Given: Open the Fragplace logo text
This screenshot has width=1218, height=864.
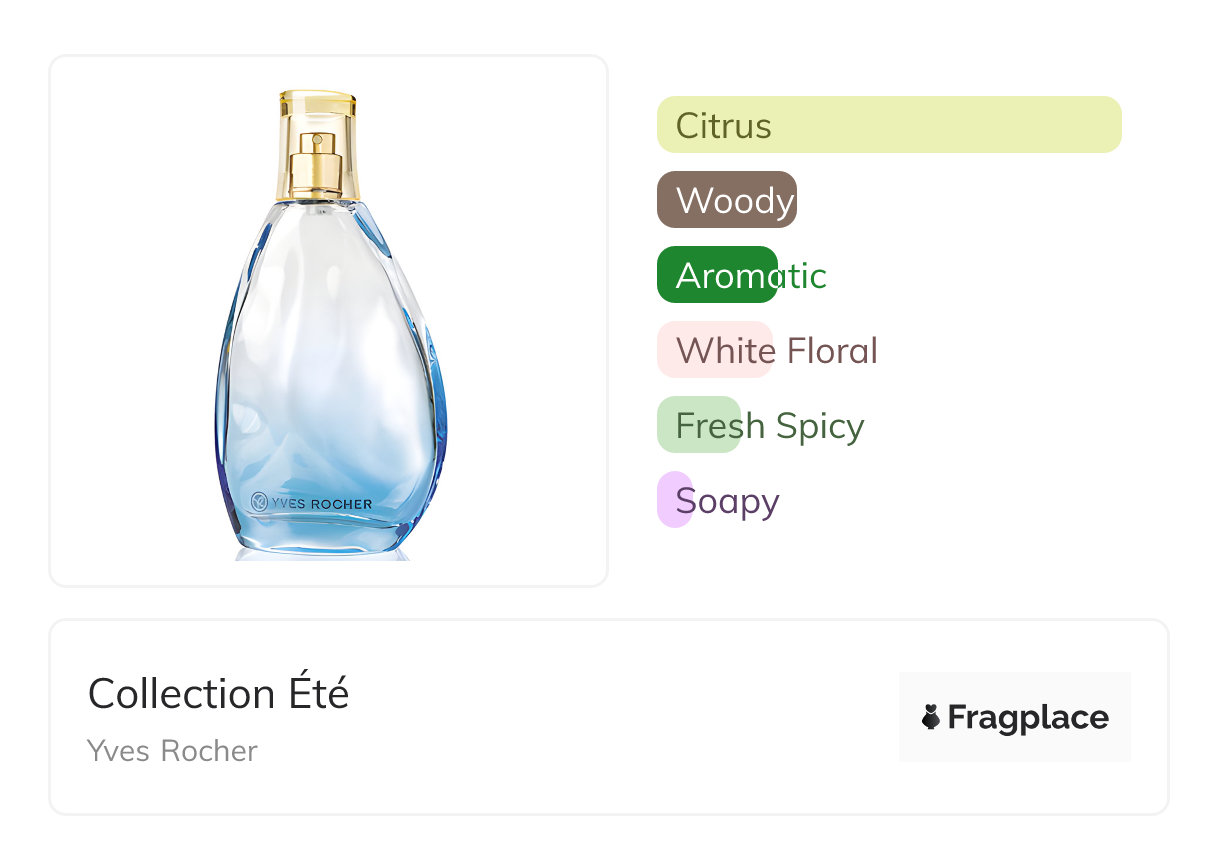Looking at the screenshot, I should (x=1028, y=717).
